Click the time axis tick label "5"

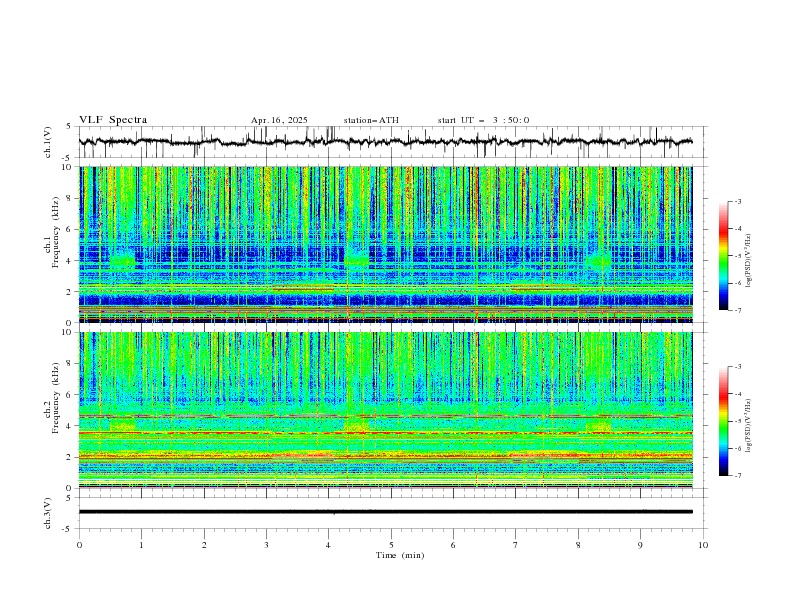tap(391, 545)
